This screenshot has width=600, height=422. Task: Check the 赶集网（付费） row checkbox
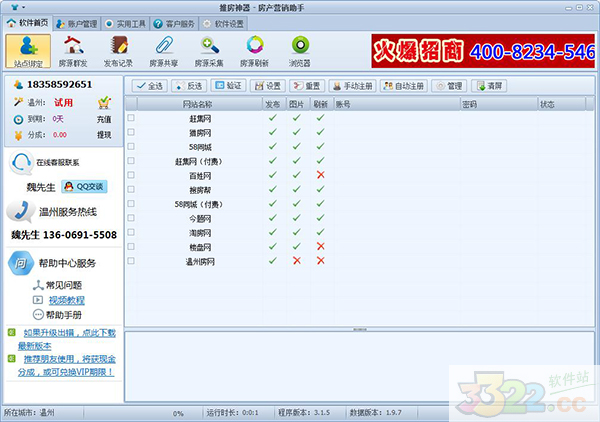pos(131,161)
